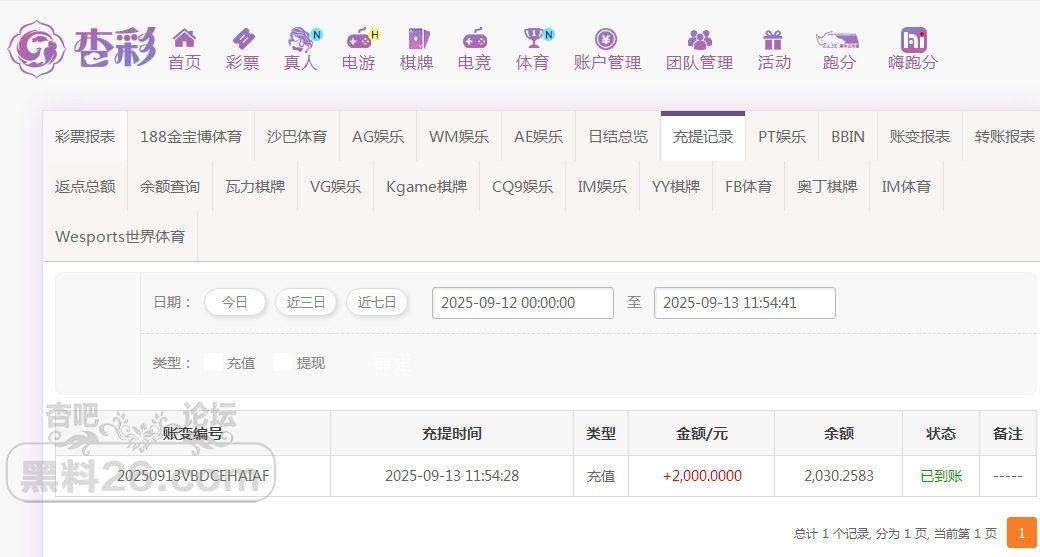
Task: Open the 余额查询 tab
Action: coord(170,187)
